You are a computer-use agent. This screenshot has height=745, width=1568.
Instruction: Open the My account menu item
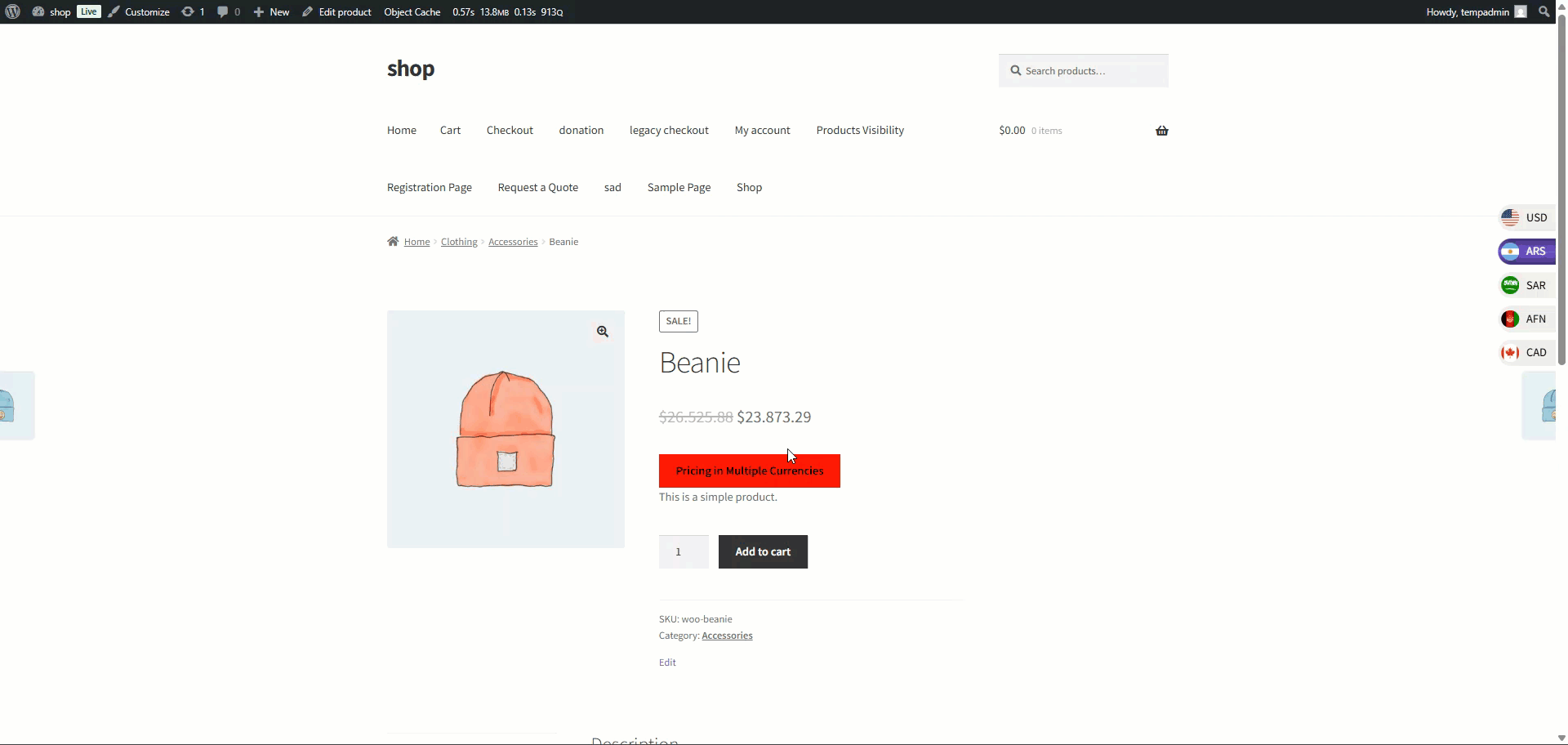[762, 131]
